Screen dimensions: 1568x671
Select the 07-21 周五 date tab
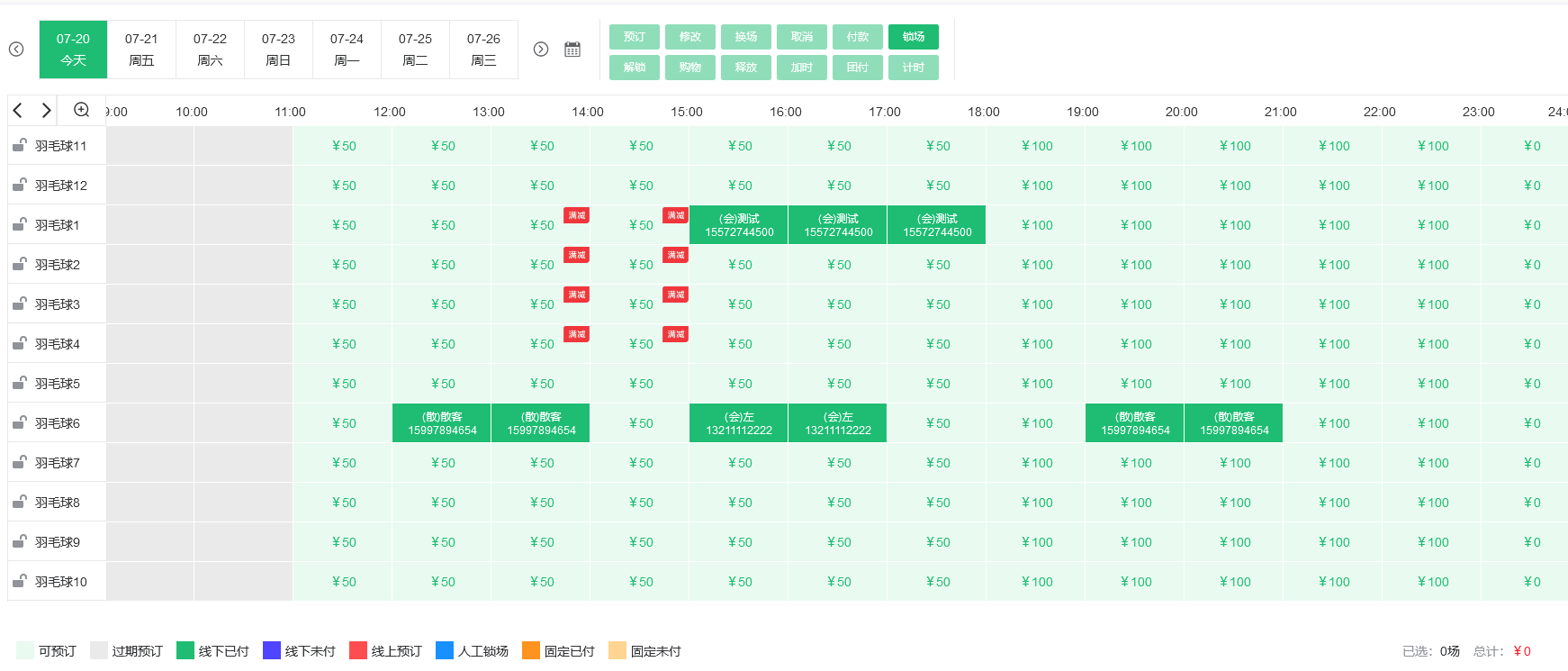coord(141,50)
